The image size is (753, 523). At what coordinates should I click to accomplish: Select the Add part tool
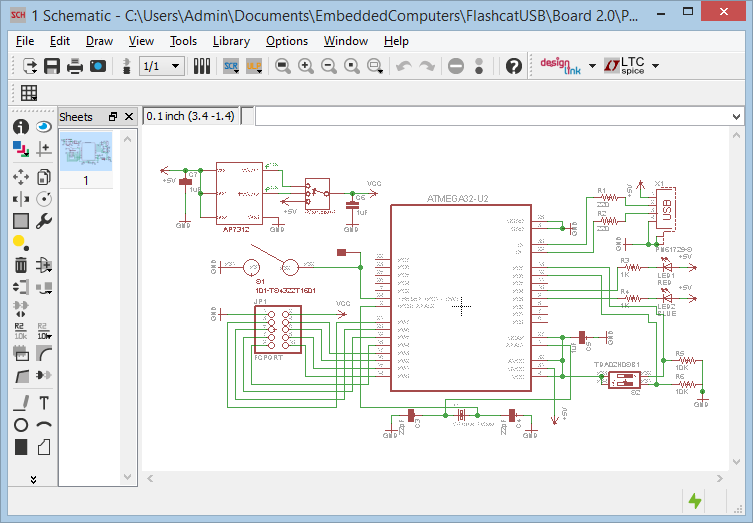point(44,265)
